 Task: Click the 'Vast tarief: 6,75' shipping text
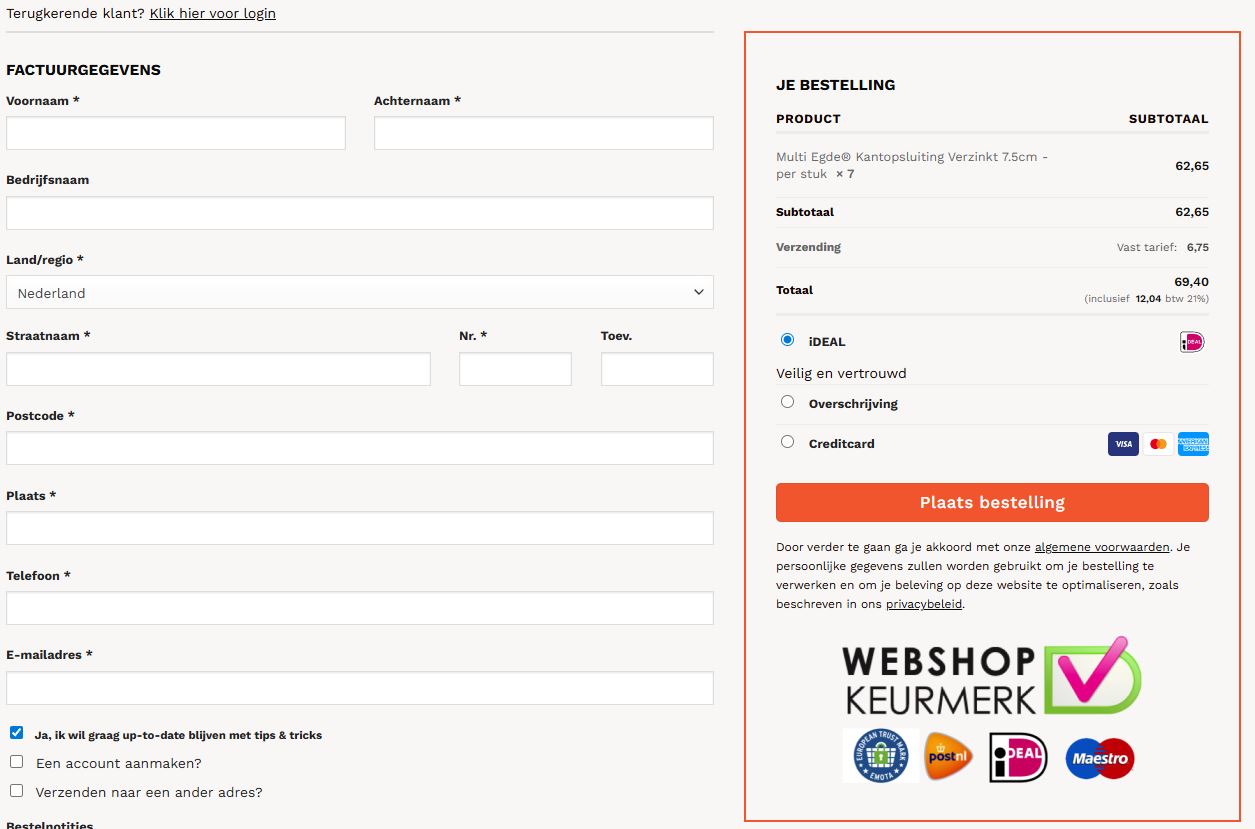click(1163, 247)
